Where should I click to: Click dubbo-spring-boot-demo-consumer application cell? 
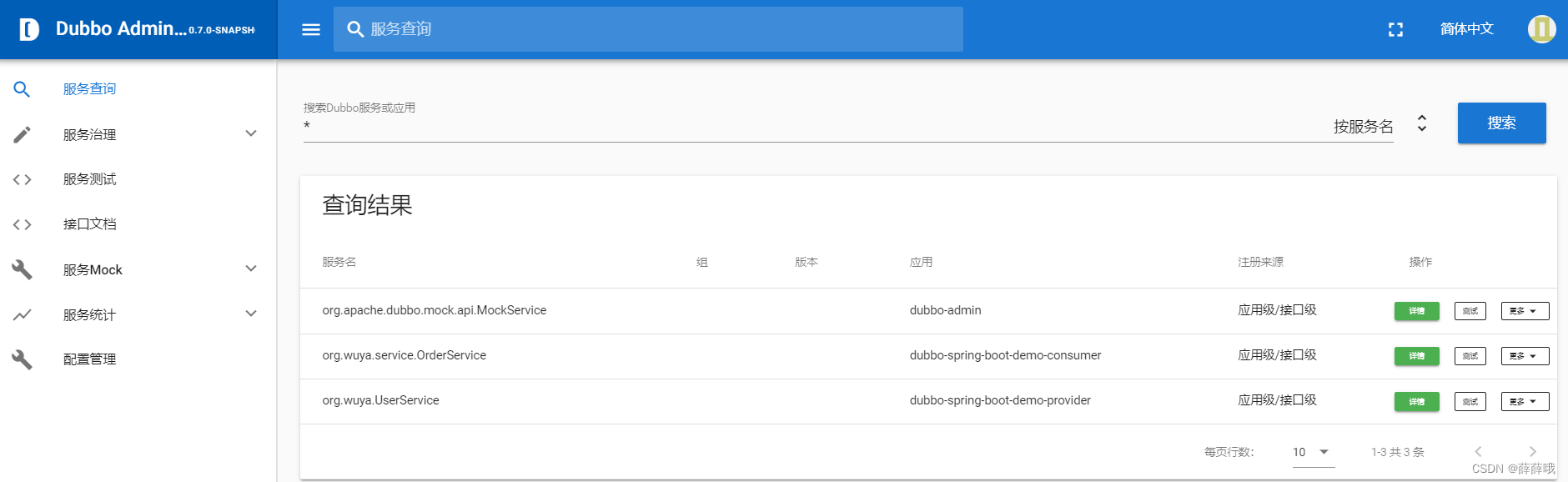pos(1005,355)
